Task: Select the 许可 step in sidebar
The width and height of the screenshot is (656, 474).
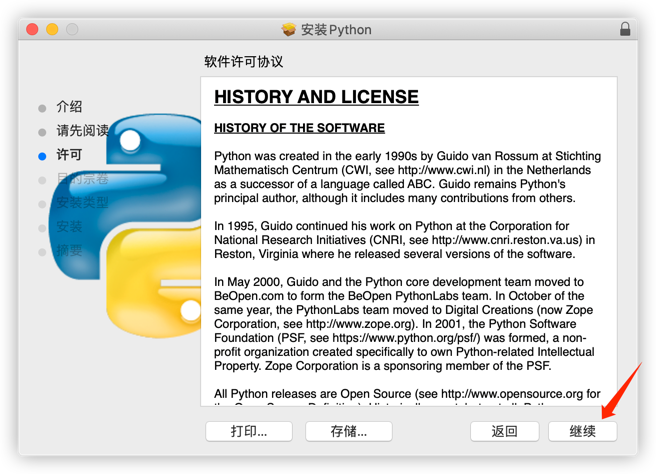Action: coord(69,155)
